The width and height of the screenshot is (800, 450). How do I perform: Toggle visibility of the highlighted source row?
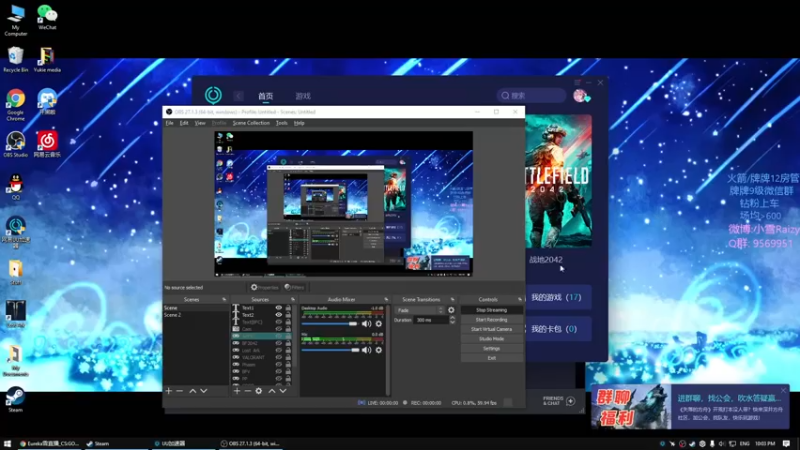[x=279, y=336]
